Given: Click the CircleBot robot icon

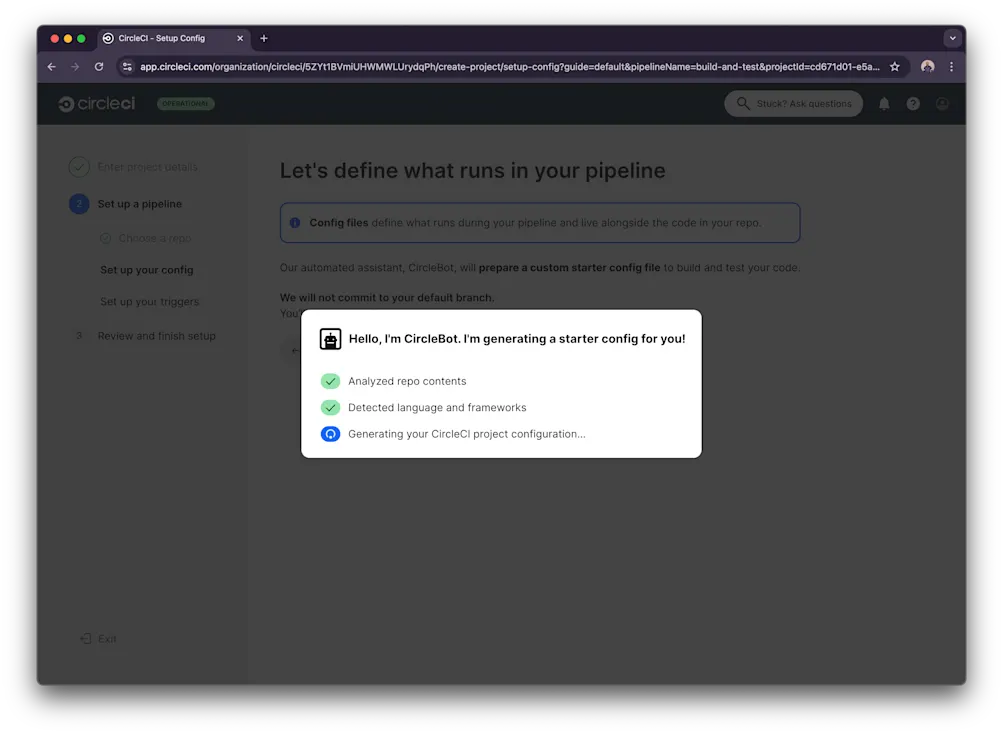Looking at the screenshot, I should (x=330, y=339).
